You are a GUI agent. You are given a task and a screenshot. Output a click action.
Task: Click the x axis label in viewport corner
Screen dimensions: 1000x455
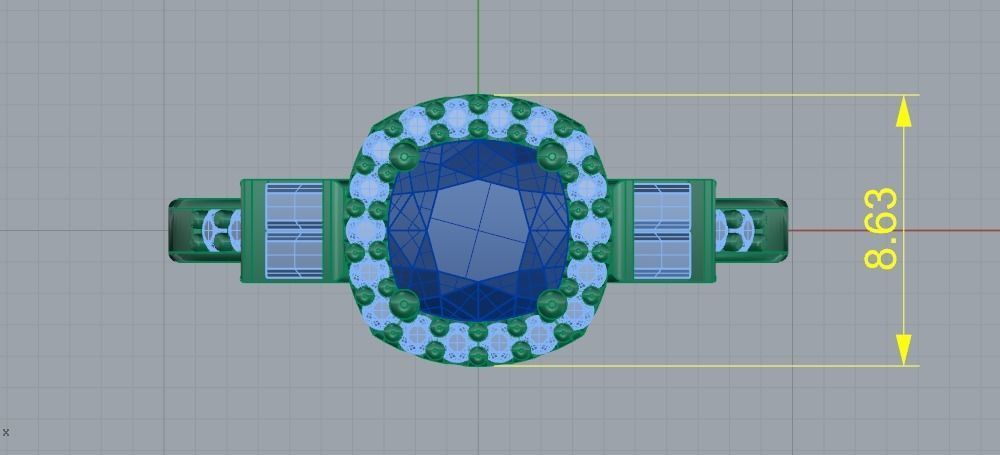tap(6, 432)
